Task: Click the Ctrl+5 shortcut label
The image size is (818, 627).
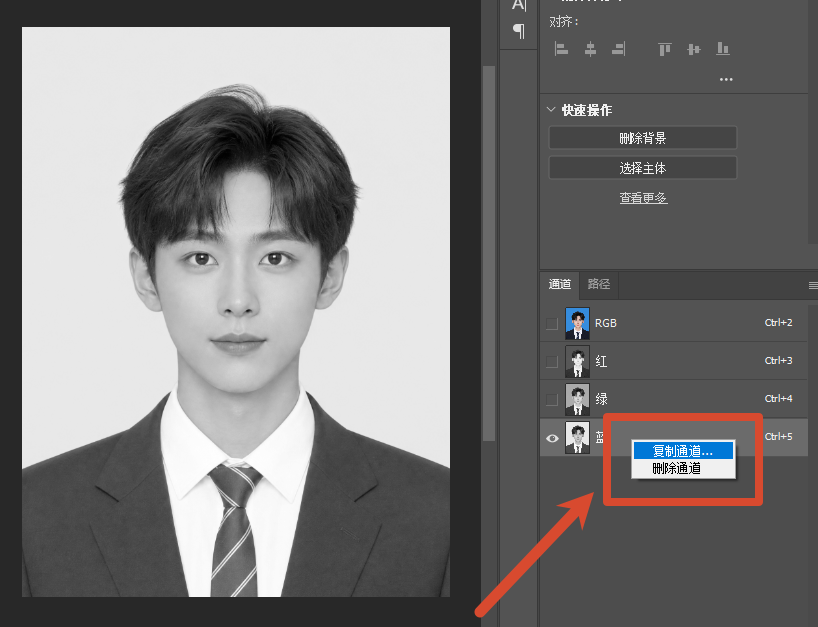Action: (778, 437)
